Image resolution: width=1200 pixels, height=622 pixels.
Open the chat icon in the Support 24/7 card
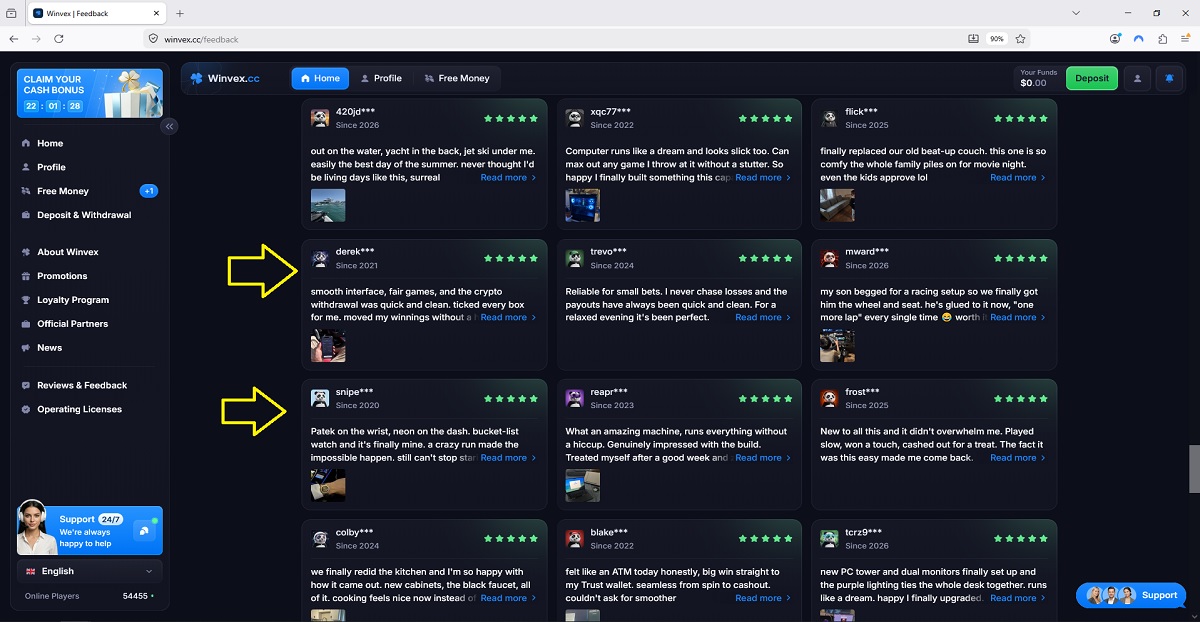pyautogui.click(x=145, y=531)
